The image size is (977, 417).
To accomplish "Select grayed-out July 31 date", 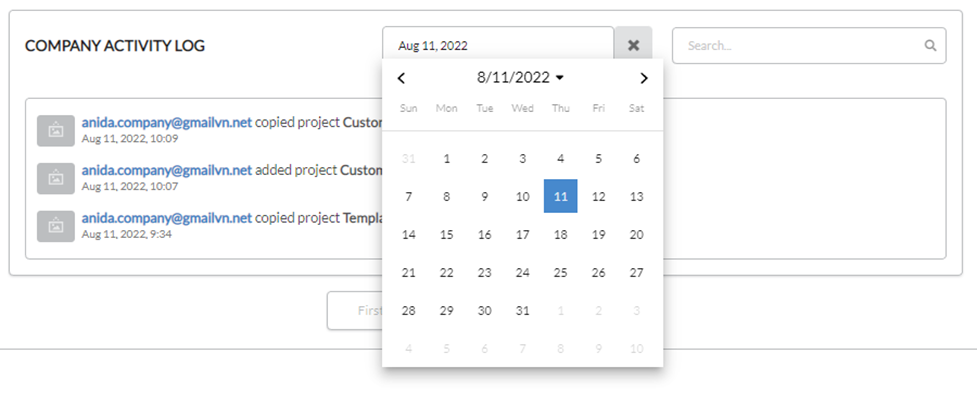I will (x=409, y=158).
